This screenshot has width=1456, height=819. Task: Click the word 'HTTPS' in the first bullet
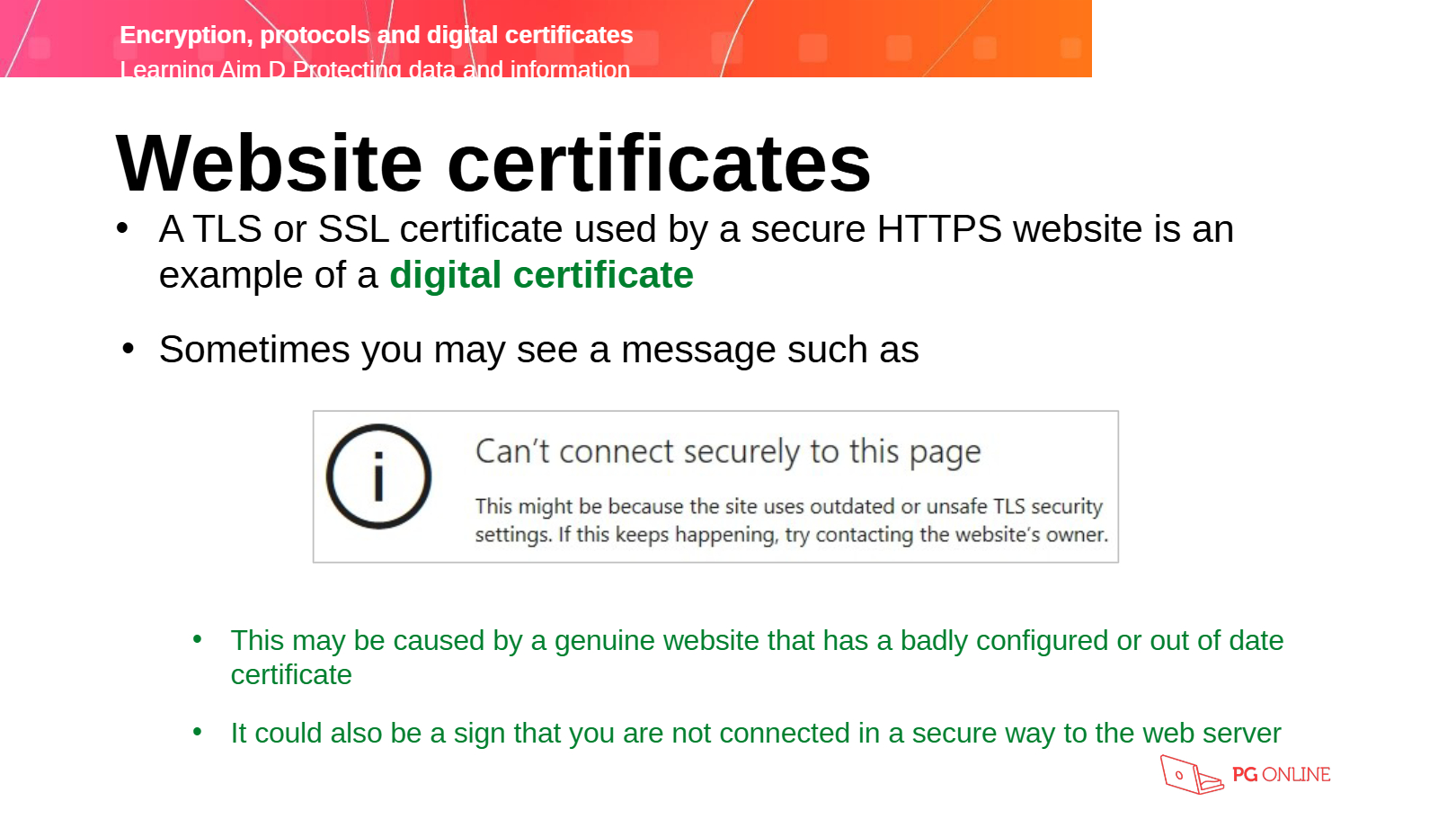click(939, 230)
